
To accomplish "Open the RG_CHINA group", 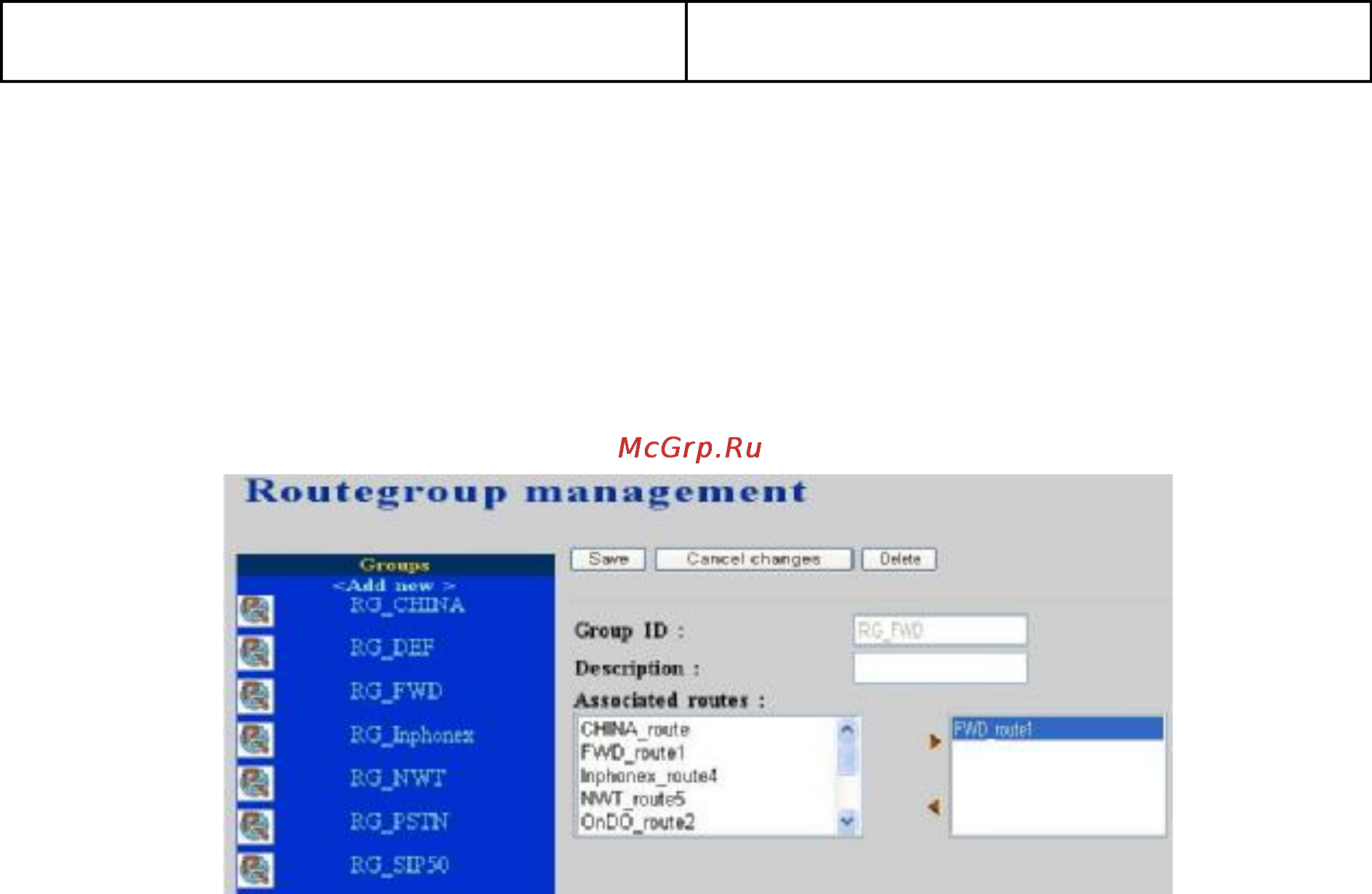I will tap(407, 605).
